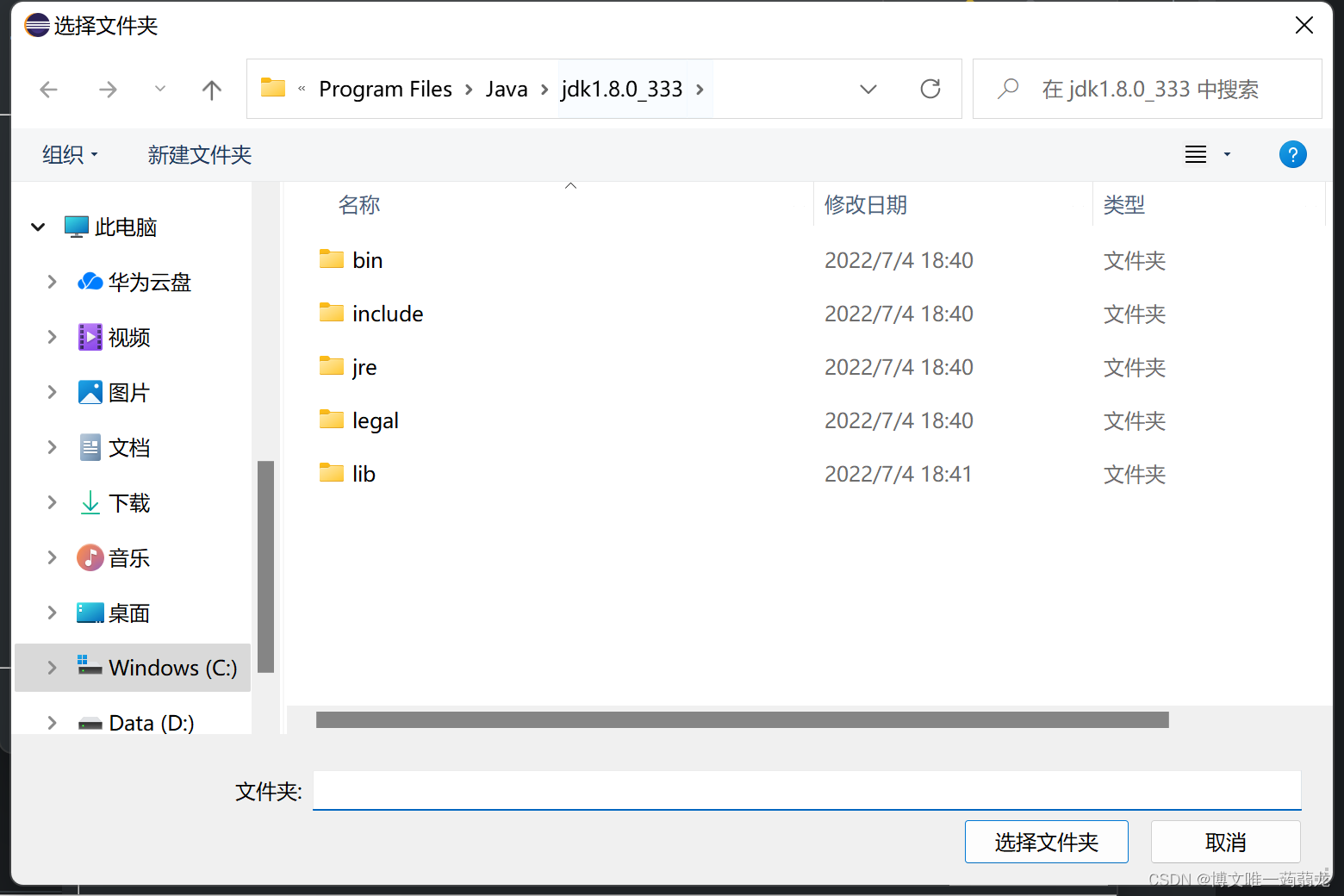Open the address bar history dropdown

click(868, 90)
